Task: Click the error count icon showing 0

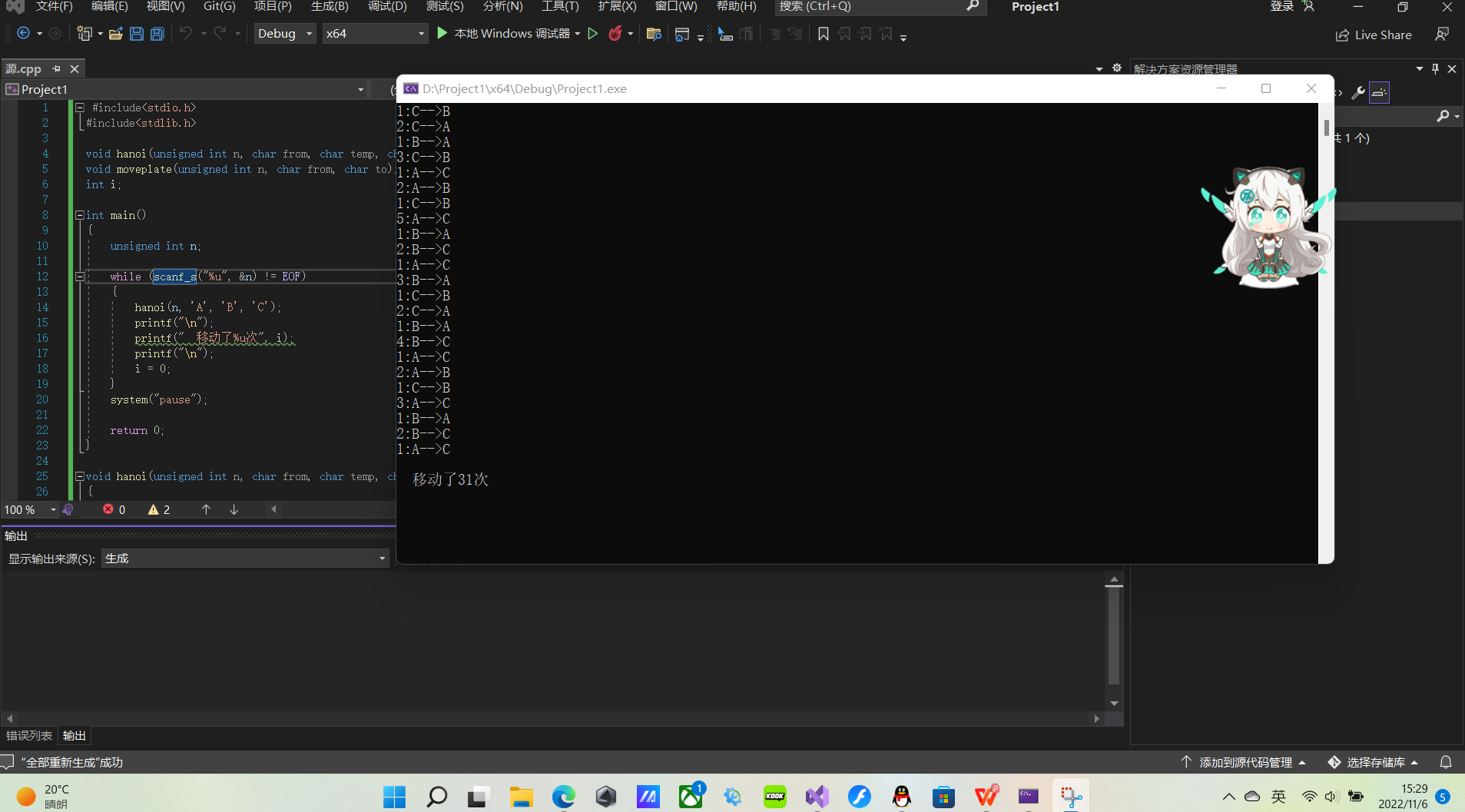Action: 108,509
